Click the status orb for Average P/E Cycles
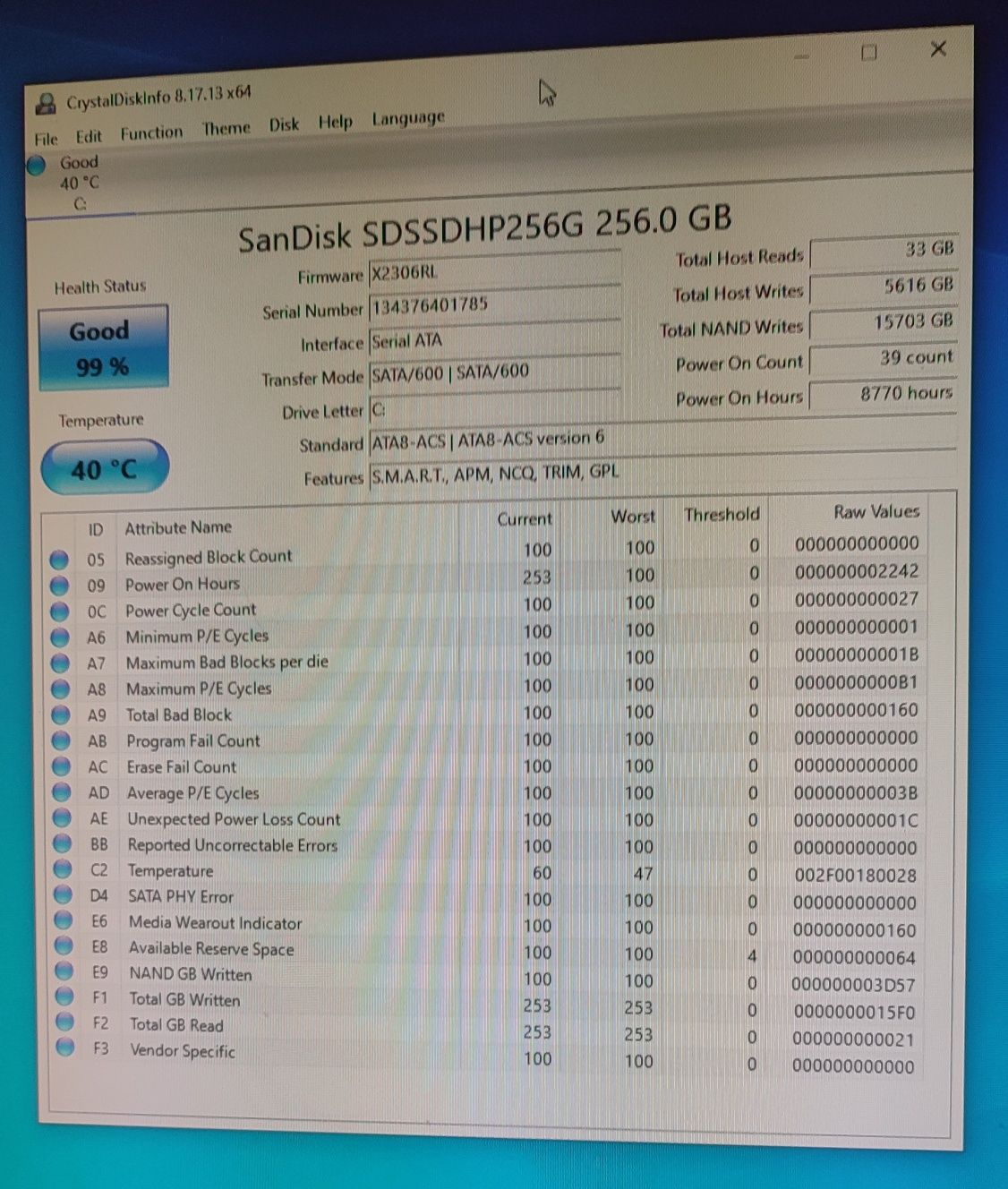This screenshot has width=1008, height=1189. 62,793
